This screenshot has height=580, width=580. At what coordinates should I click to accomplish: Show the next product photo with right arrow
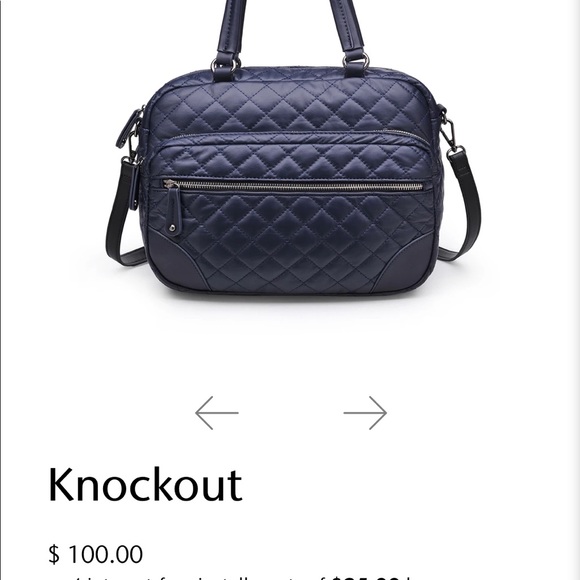365,413
